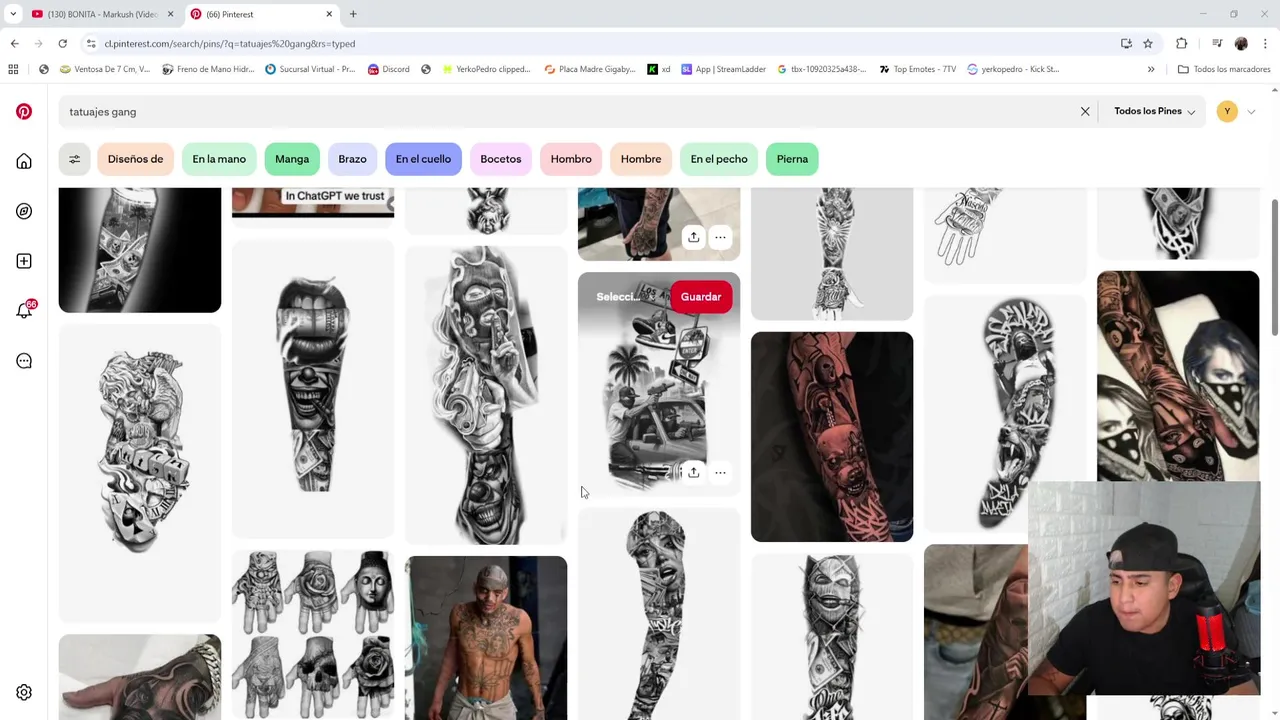Open the red forearm tattoo pin
1280x720 pixels.
coord(832,437)
